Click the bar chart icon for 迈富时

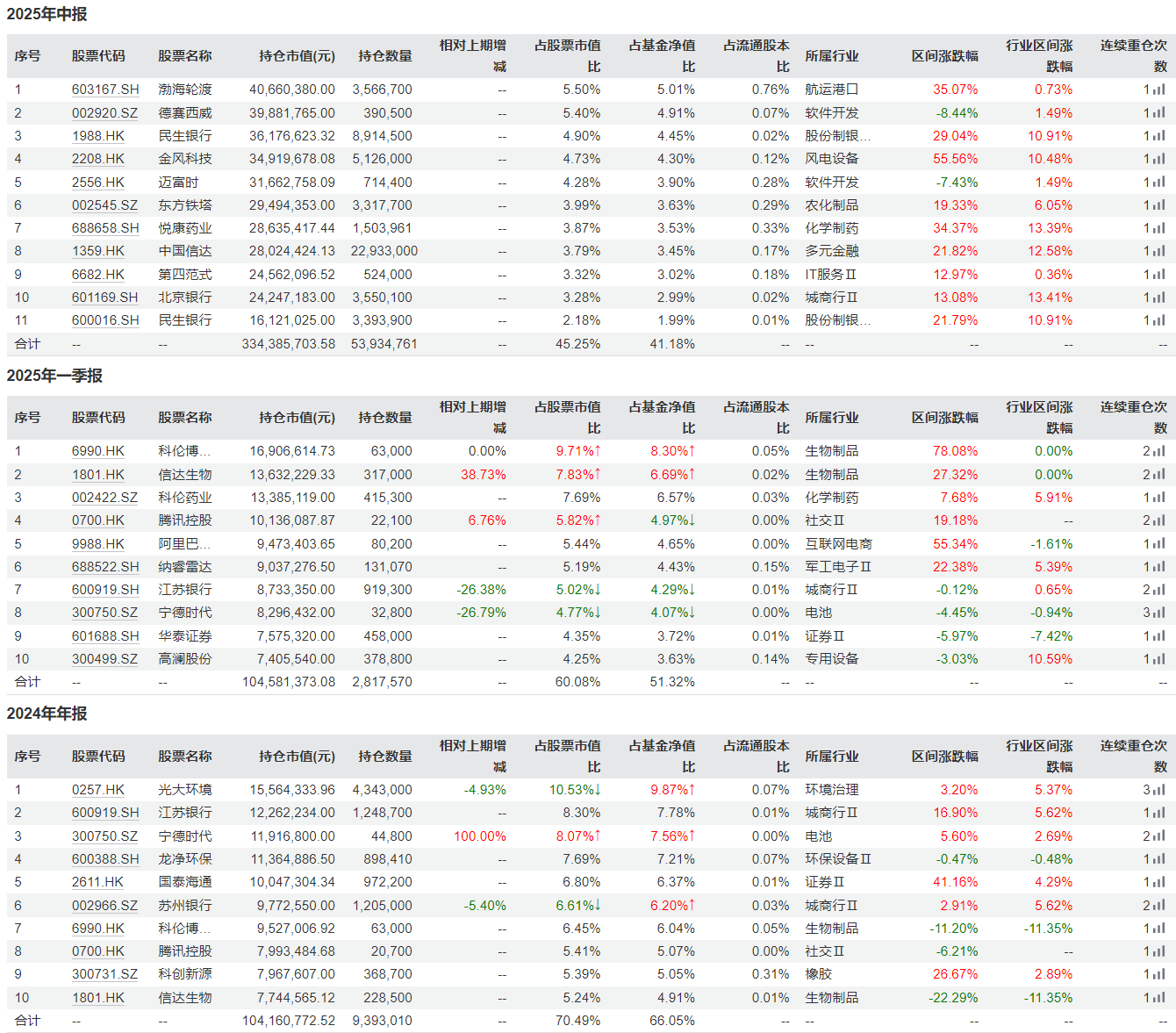point(1159,183)
